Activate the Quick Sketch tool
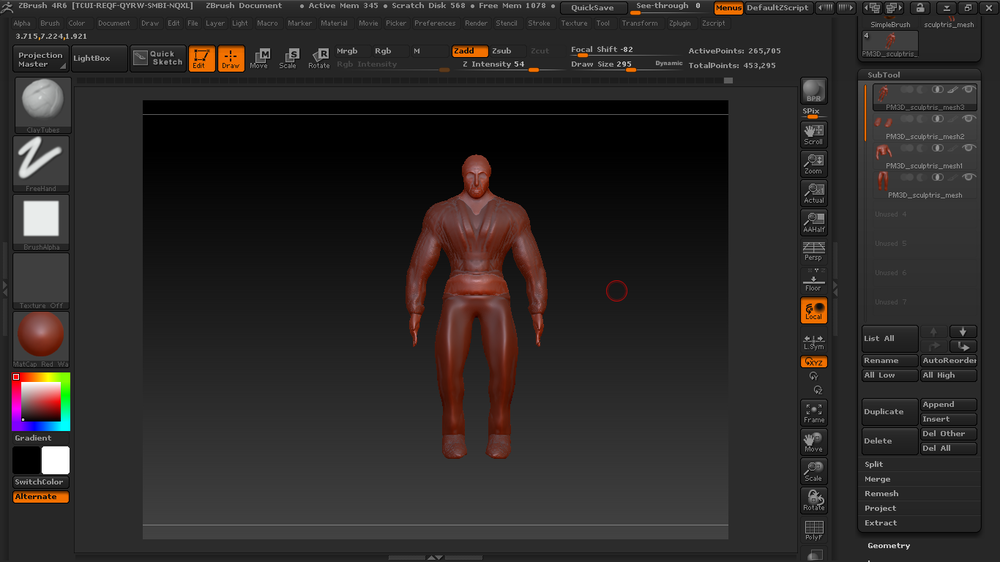 pos(158,59)
